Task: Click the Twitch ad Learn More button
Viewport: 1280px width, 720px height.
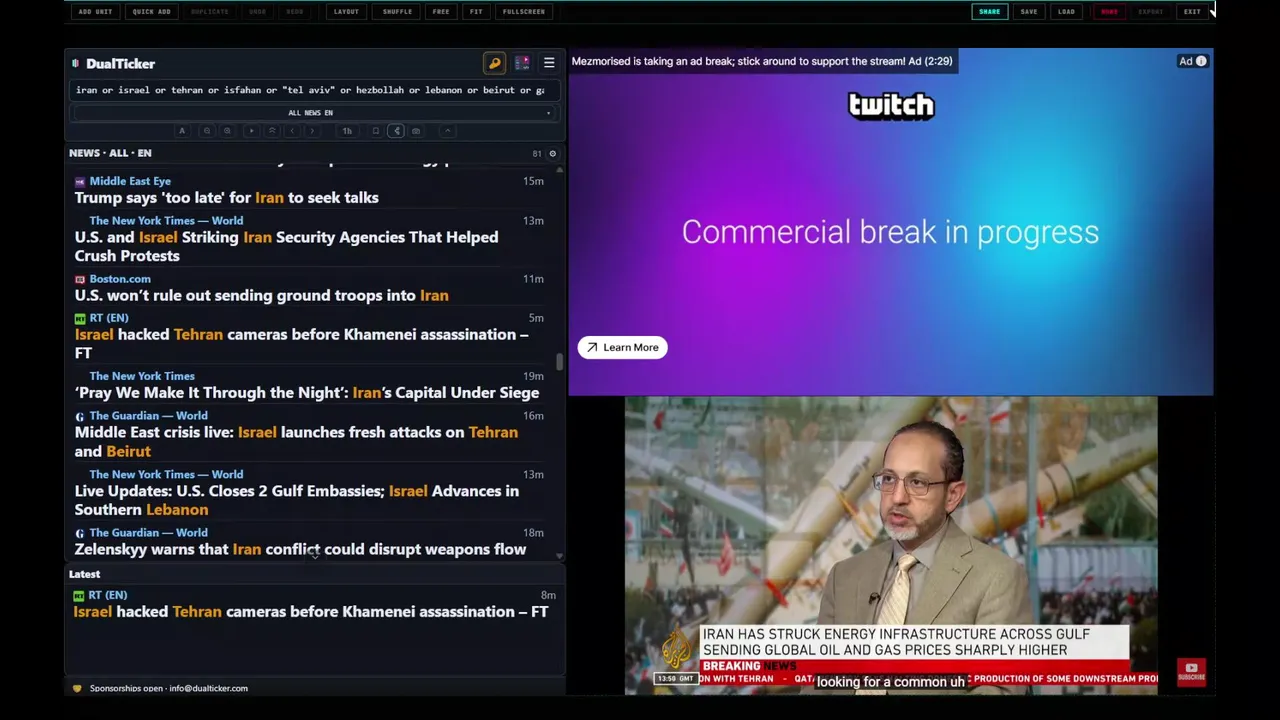Action: (x=622, y=347)
